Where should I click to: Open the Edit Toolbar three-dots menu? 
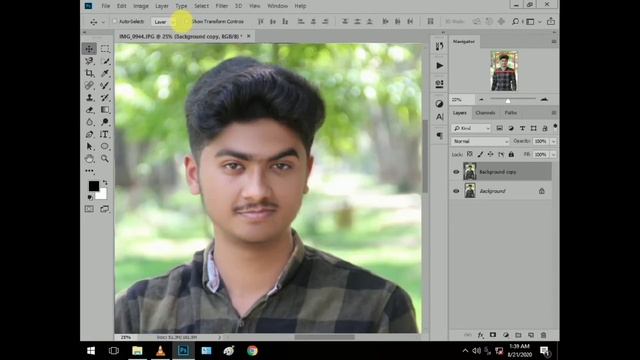tap(89, 171)
